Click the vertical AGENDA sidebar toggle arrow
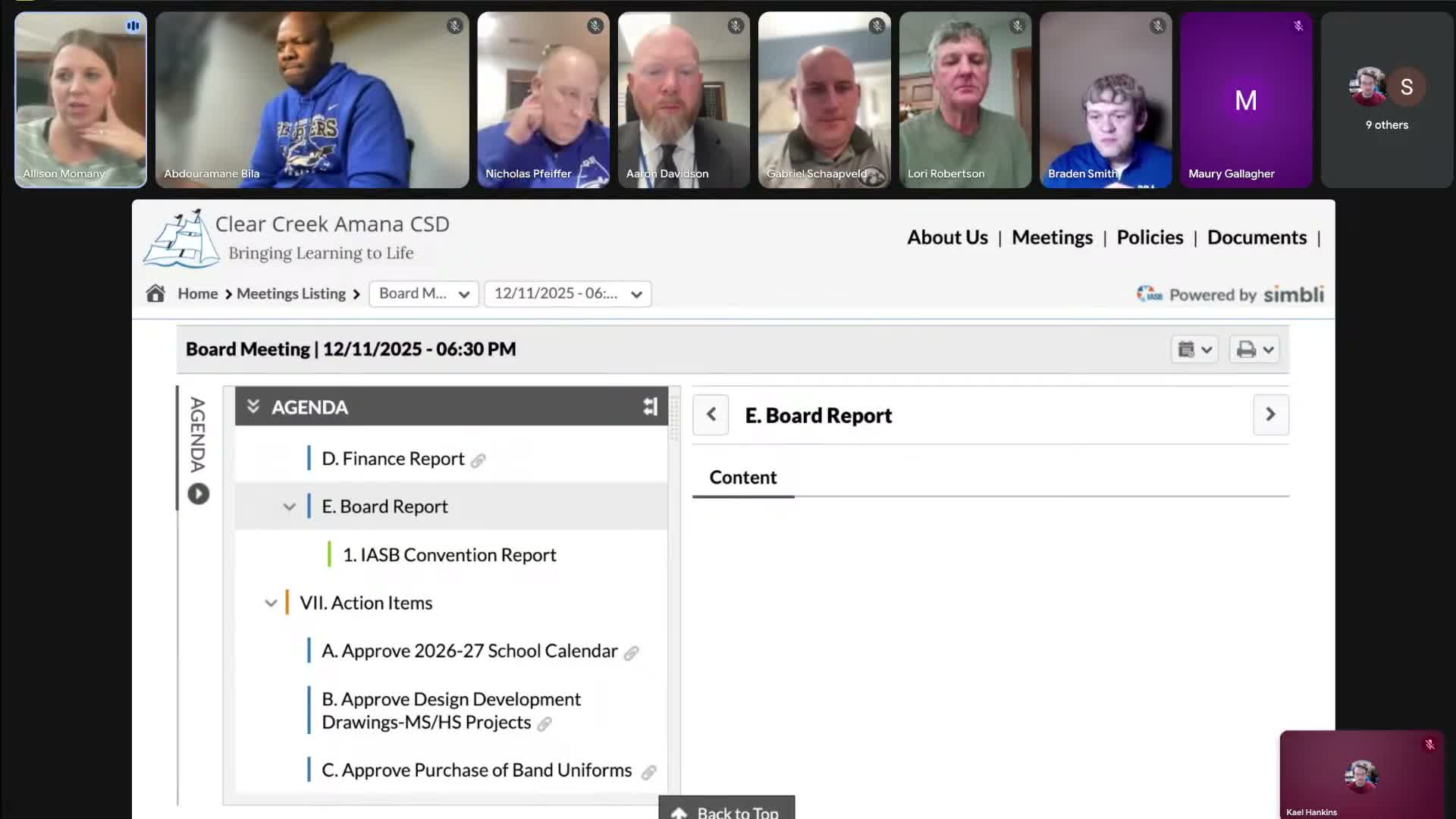Image resolution: width=1456 pixels, height=819 pixels. [x=198, y=494]
